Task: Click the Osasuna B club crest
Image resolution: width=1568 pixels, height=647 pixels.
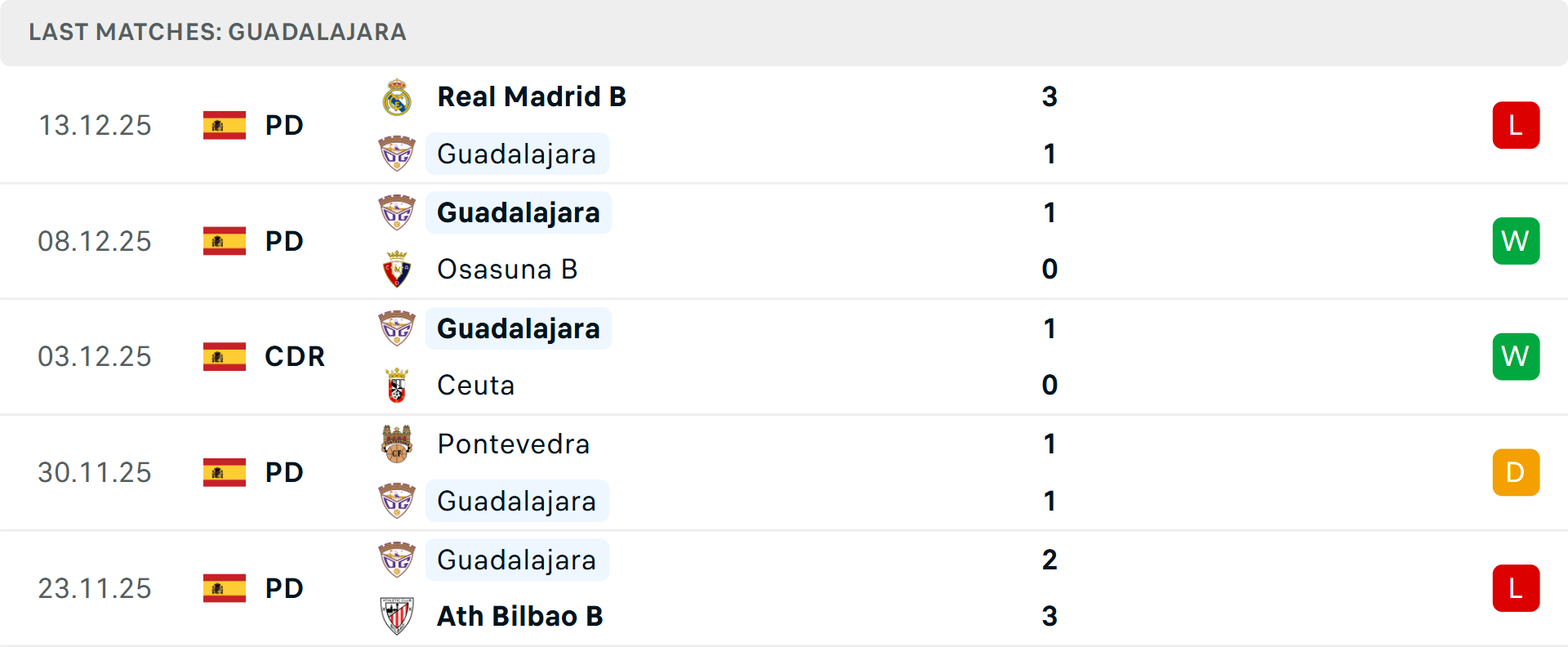Action: coord(397,270)
